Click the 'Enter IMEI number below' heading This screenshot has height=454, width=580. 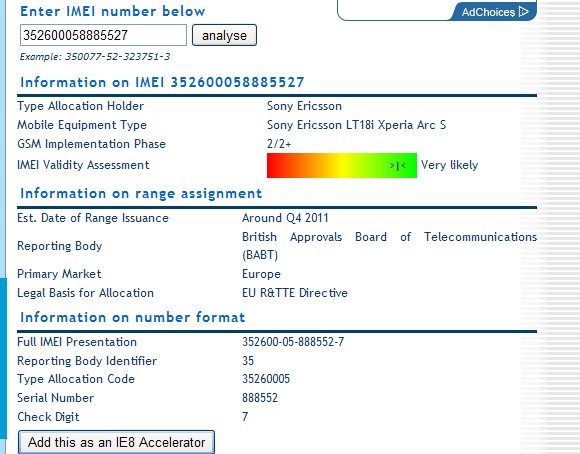tap(112, 11)
